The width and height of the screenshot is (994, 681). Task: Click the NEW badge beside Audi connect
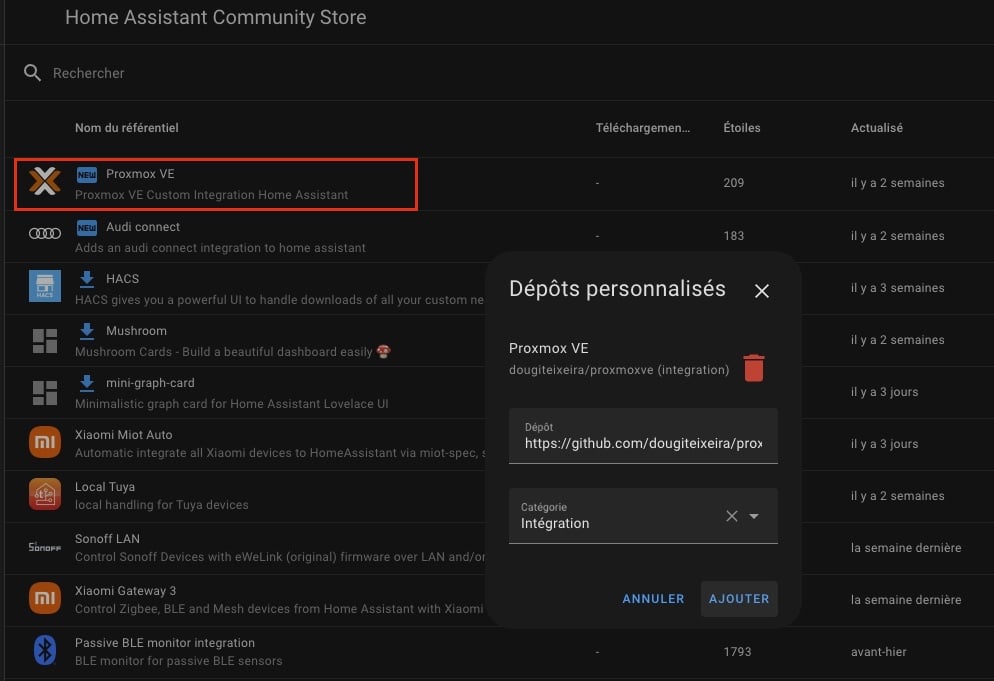[x=86, y=227]
